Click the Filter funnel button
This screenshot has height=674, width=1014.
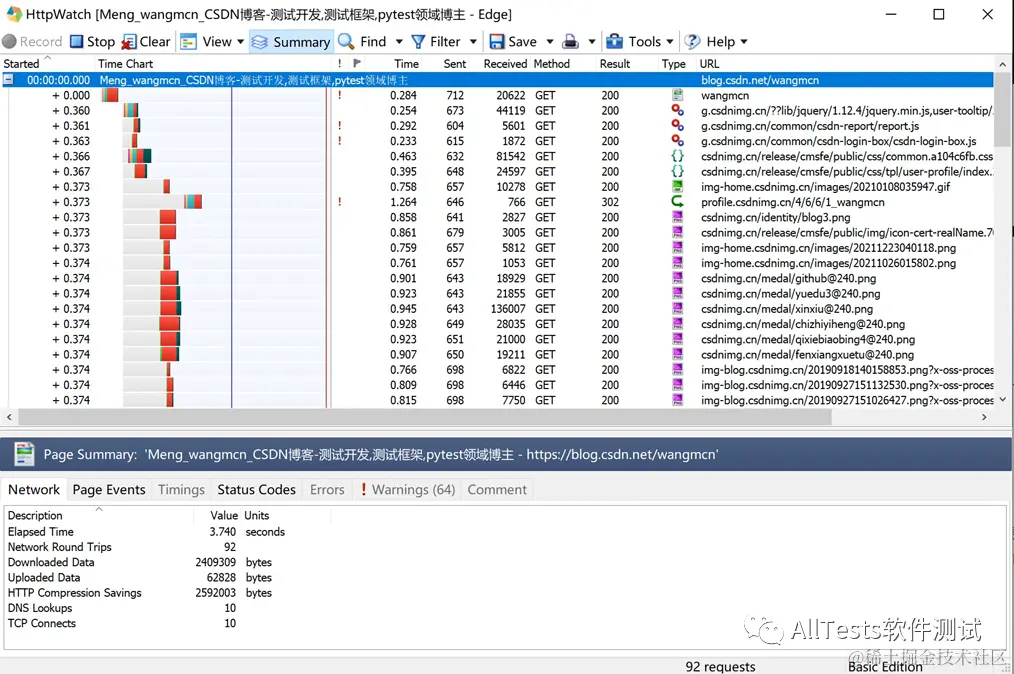click(436, 41)
